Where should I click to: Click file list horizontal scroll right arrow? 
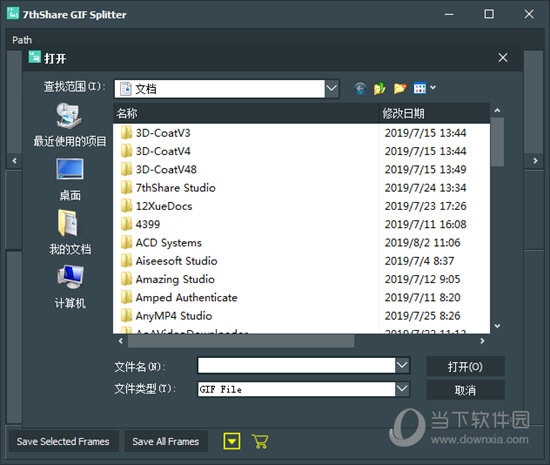[x=482, y=341]
